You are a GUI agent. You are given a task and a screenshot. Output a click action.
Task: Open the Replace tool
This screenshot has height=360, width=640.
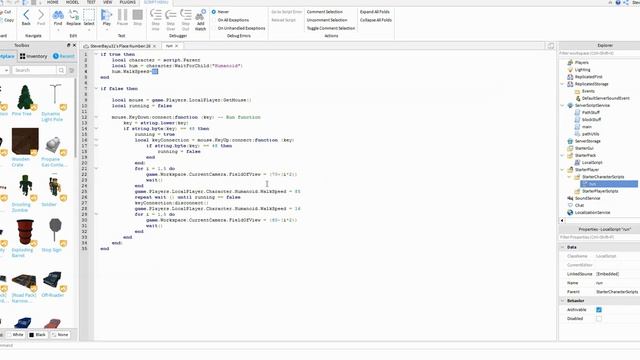(73, 18)
